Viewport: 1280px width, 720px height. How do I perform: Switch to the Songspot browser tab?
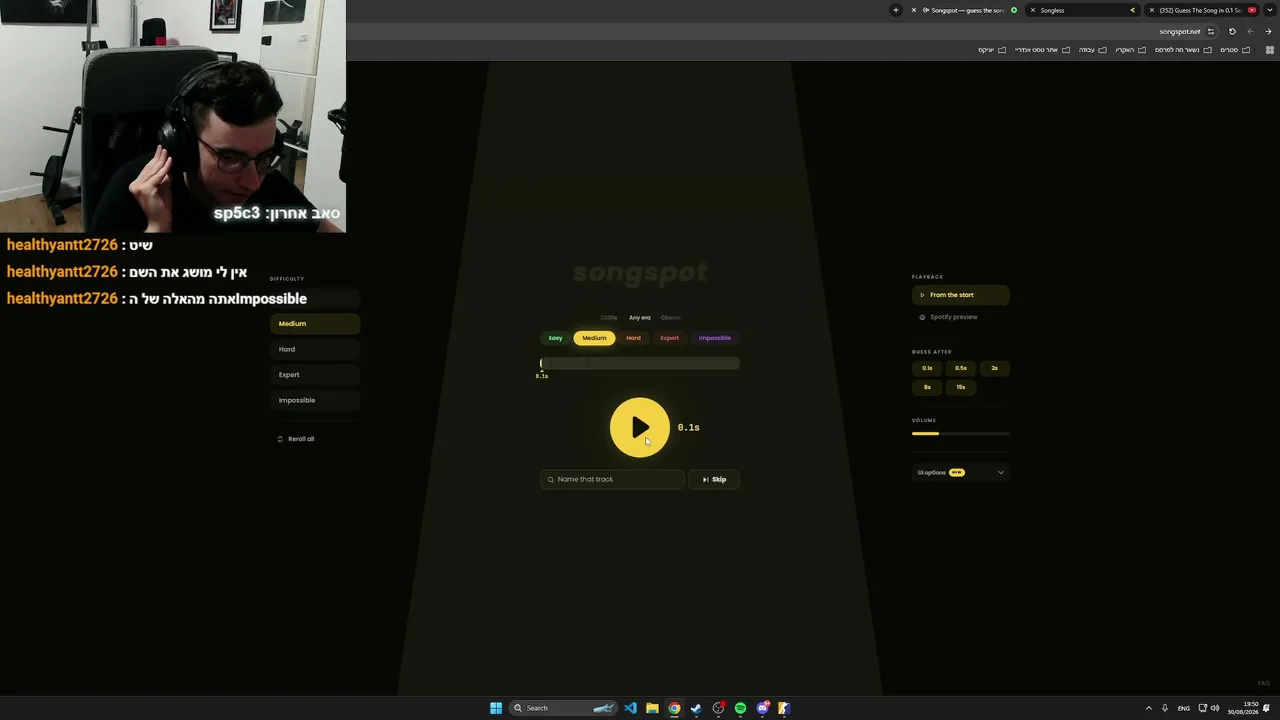(x=965, y=10)
